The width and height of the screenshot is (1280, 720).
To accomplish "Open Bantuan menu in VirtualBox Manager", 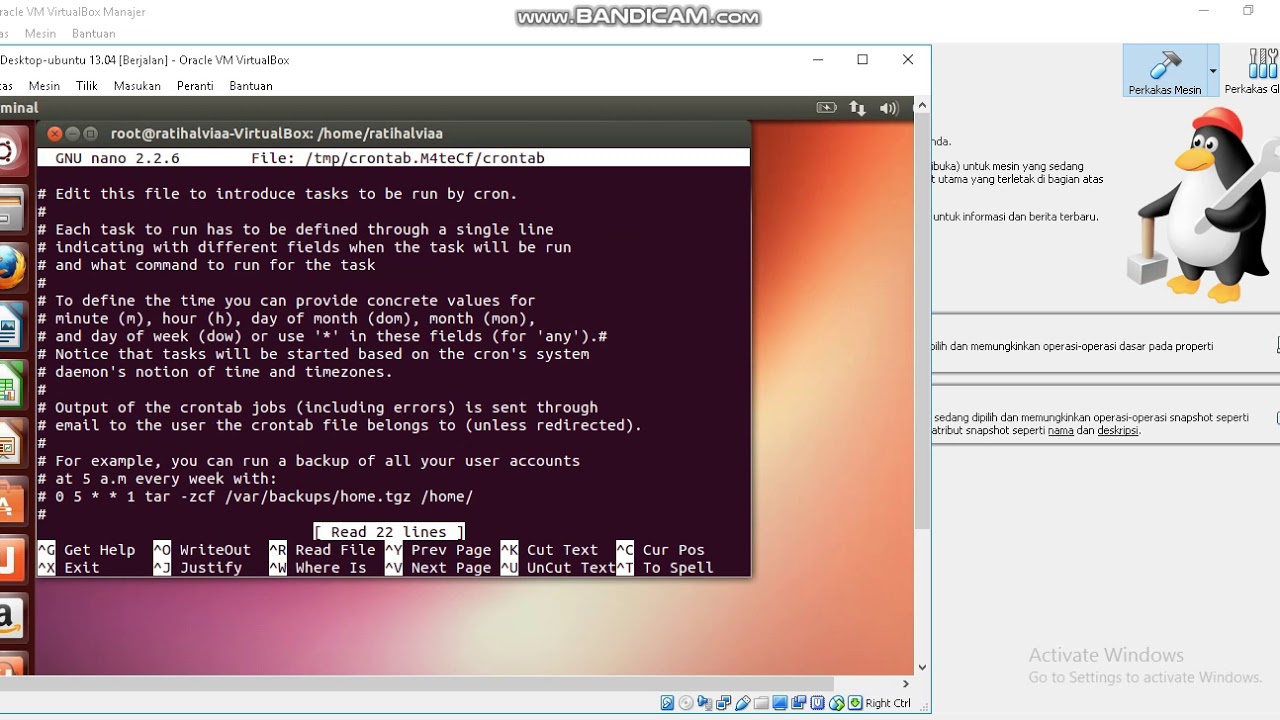I will [94, 33].
